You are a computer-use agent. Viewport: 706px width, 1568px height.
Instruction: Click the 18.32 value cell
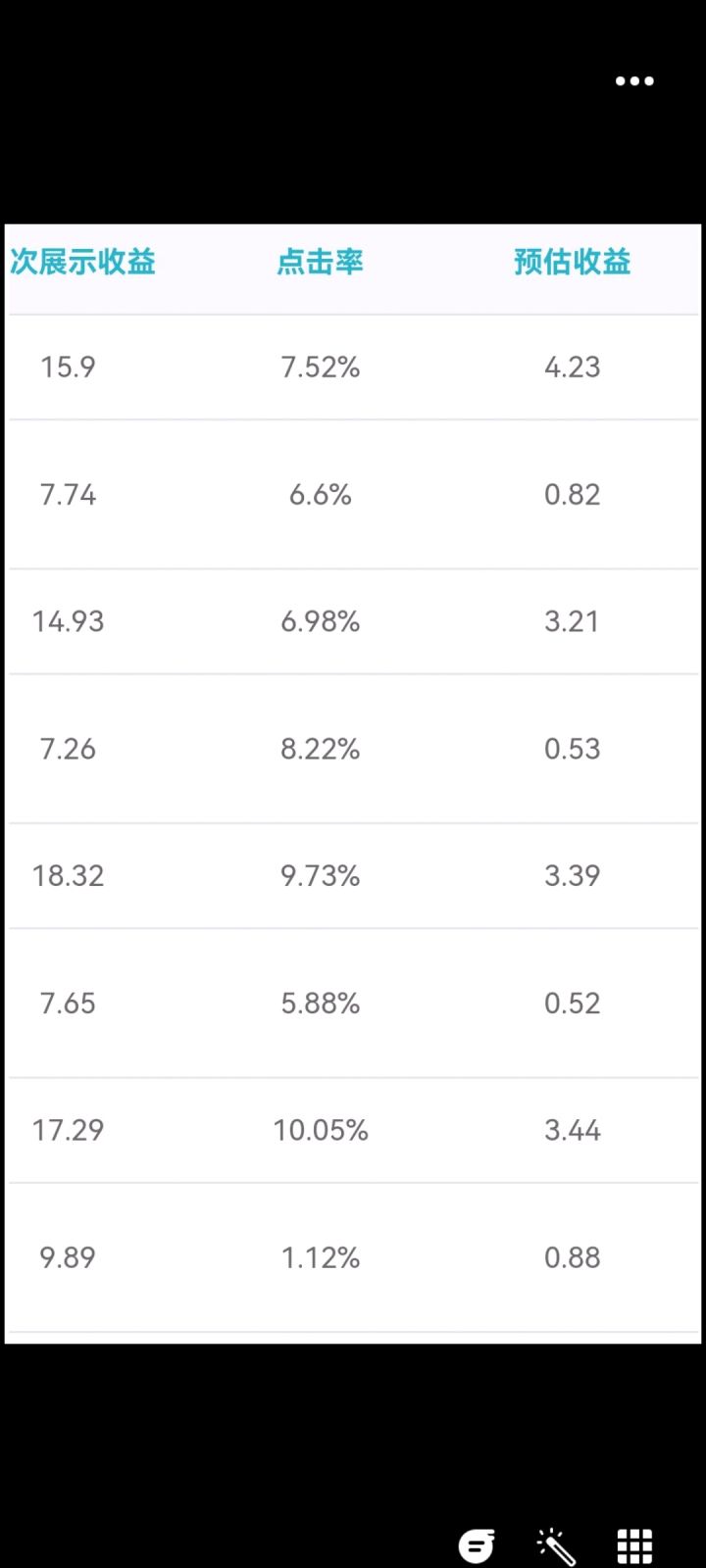coord(68,876)
